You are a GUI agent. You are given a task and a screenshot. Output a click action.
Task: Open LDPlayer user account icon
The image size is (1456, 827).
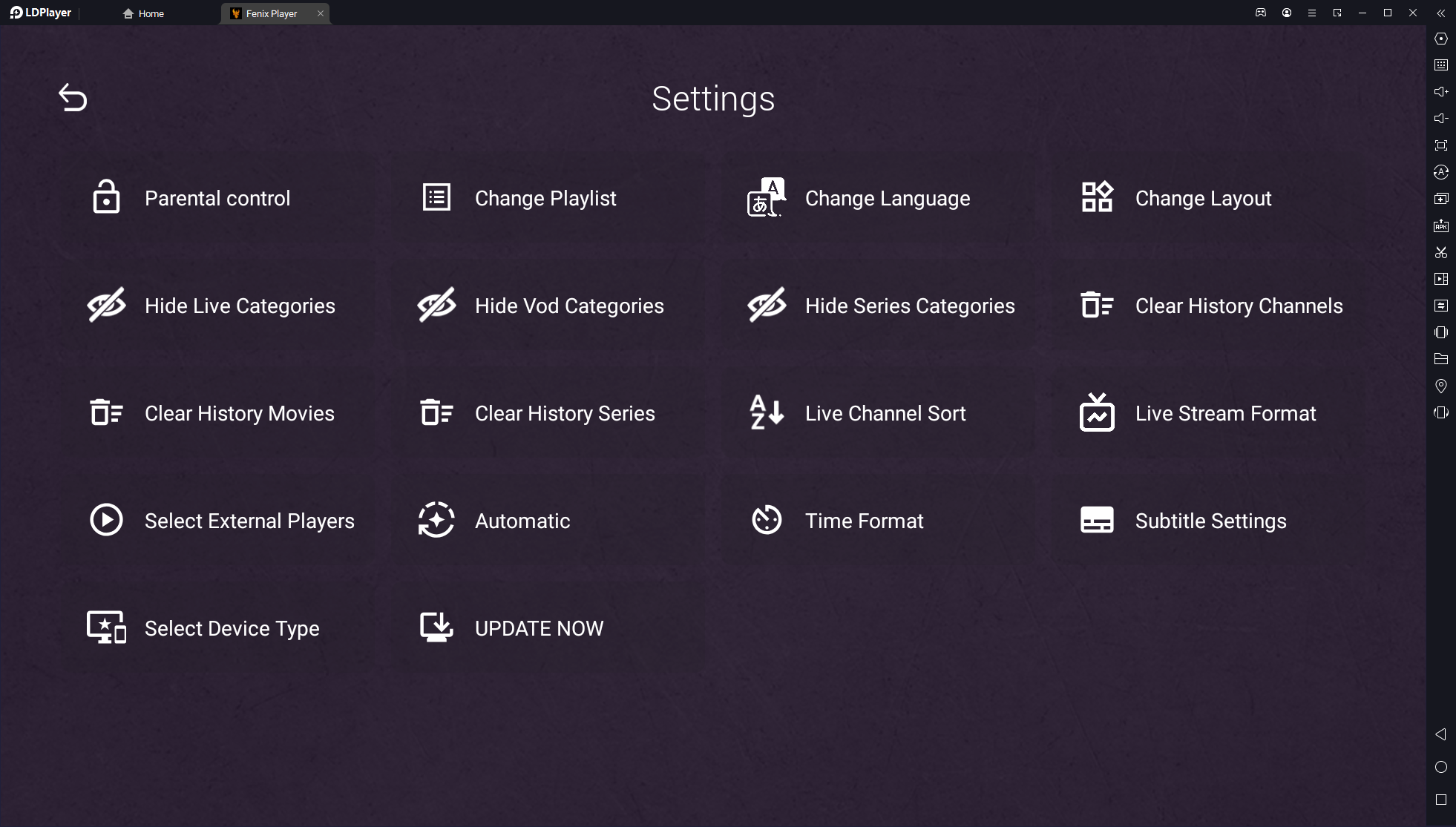pyautogui.click(x=1287, y=13)
